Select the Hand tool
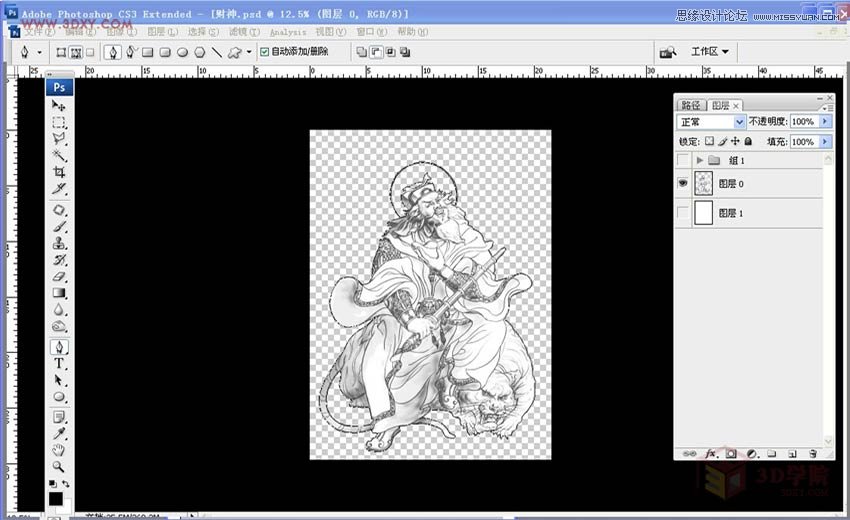 coord(59,450)
